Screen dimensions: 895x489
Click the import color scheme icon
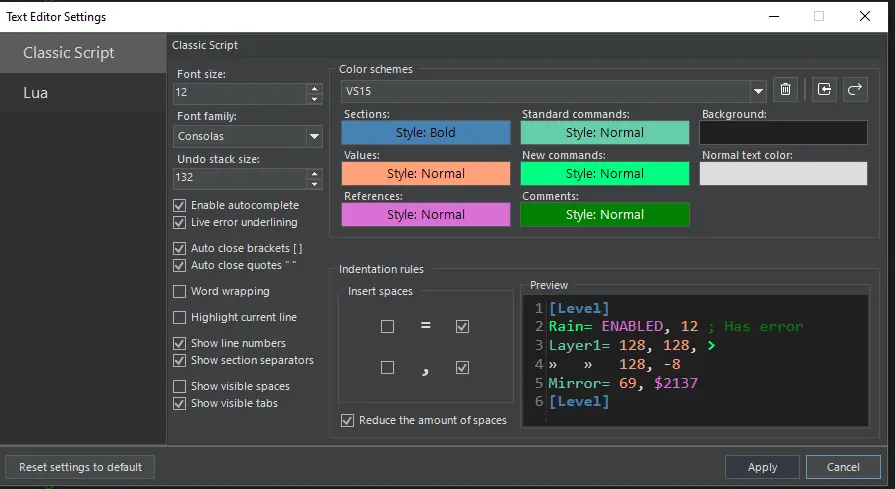click(824, 91)
